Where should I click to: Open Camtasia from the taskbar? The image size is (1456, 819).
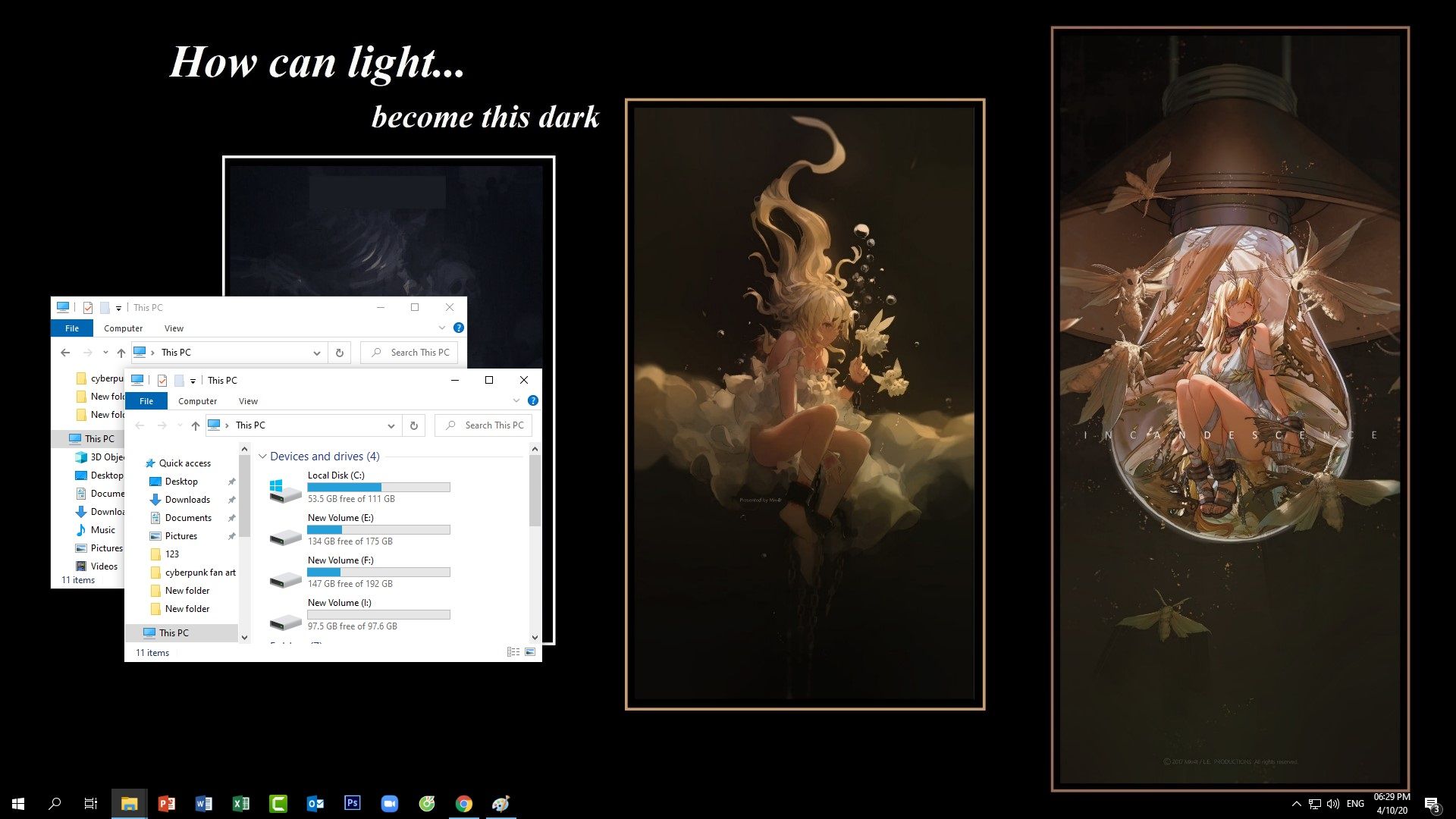[x=278, y=803]
